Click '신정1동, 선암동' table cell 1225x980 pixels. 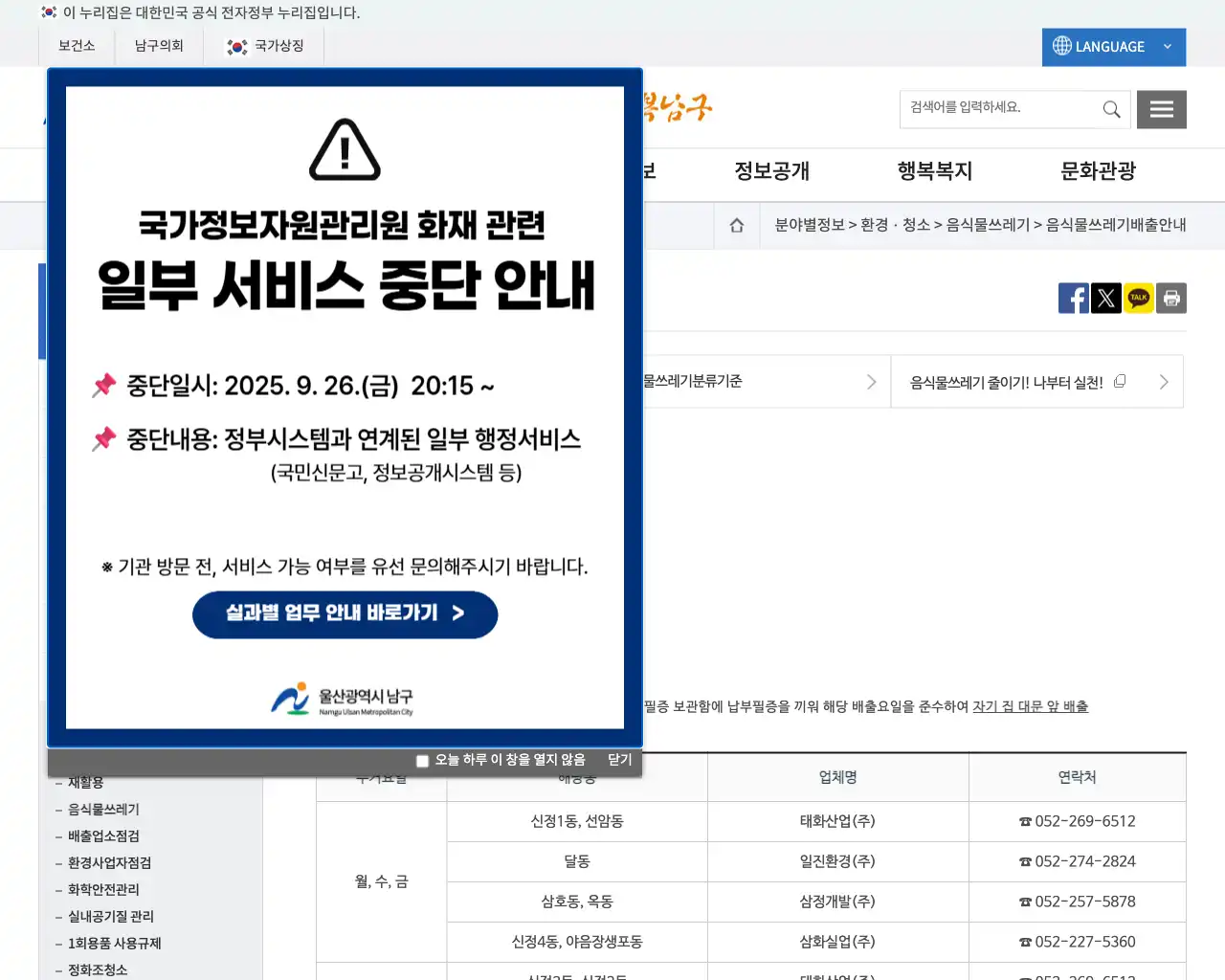click(x=577, y=821)
